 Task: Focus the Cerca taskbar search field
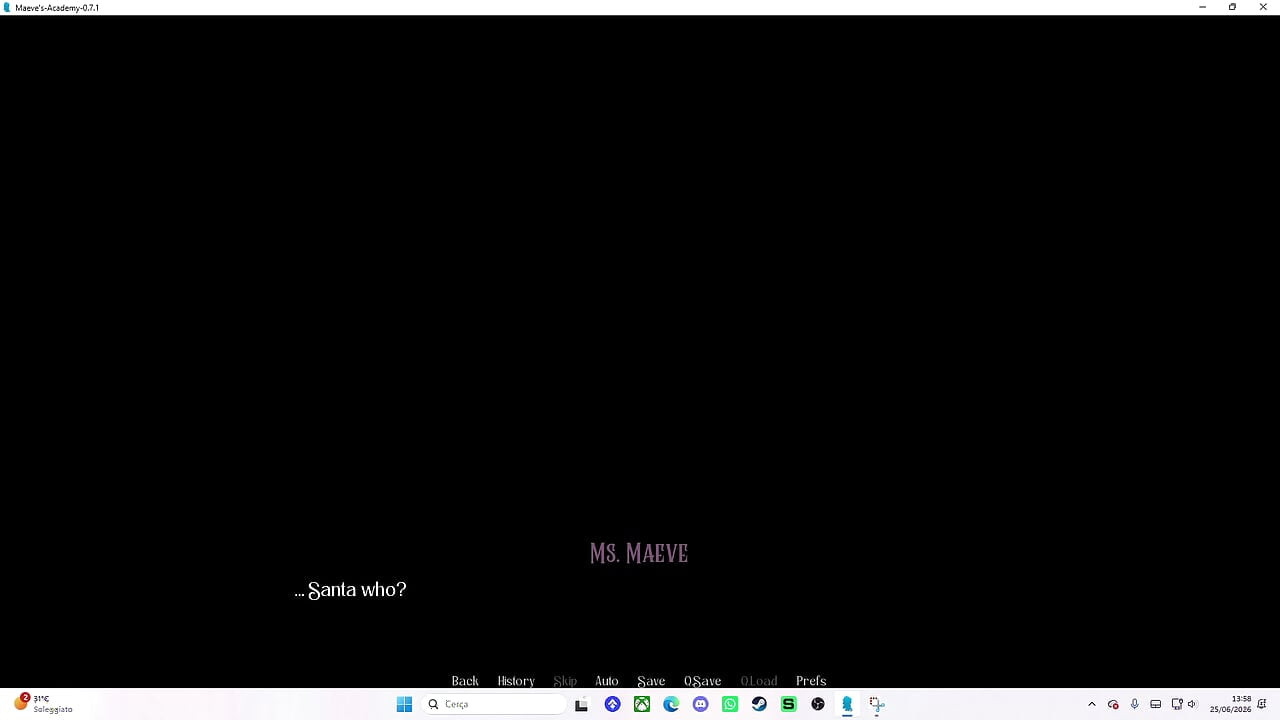click(x=495, y=704)
